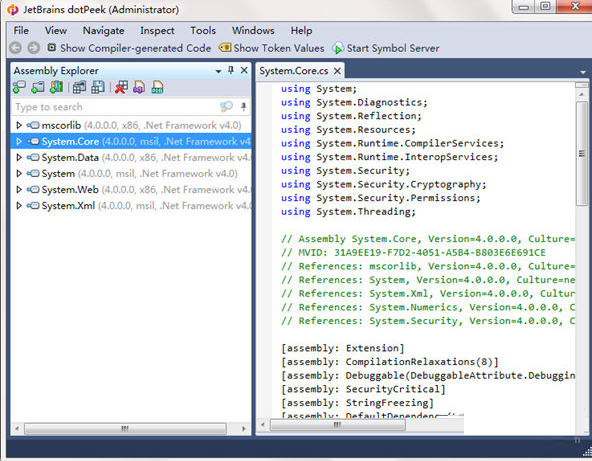Open the View menu

pyautogui.click(x=56, y=31)
